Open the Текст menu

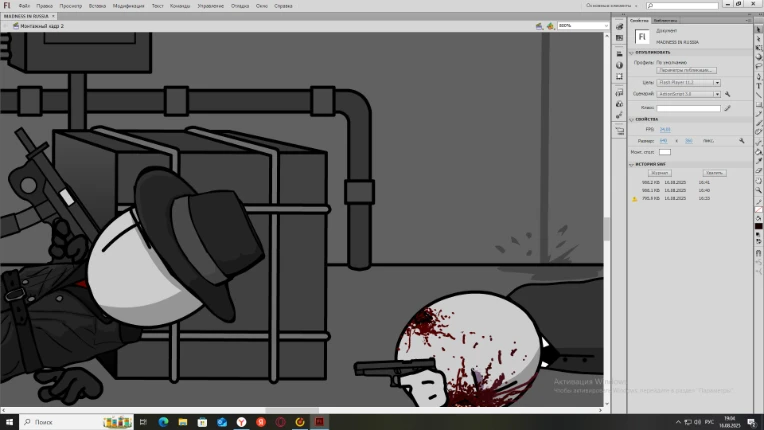157,6
